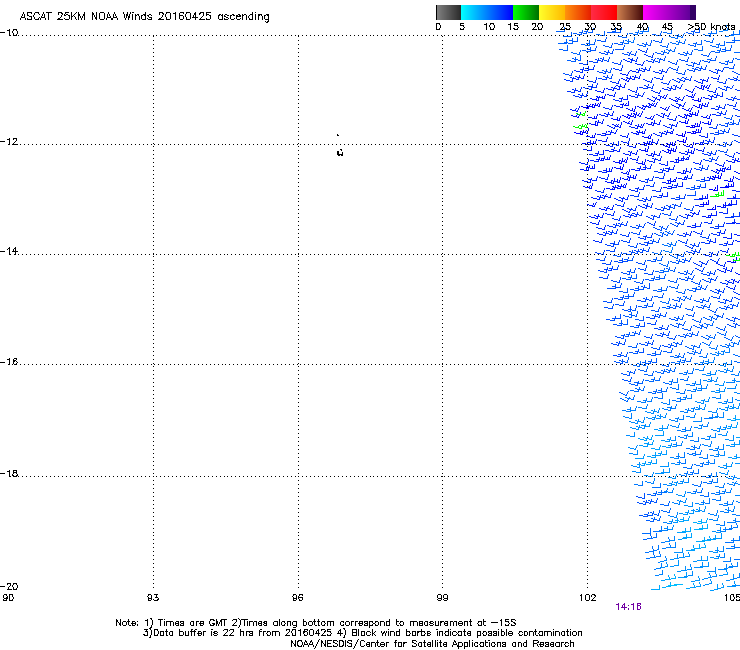Click the green 15-20 knots color segment
This screenshot has width=740, height=650.
click(526, 12)
